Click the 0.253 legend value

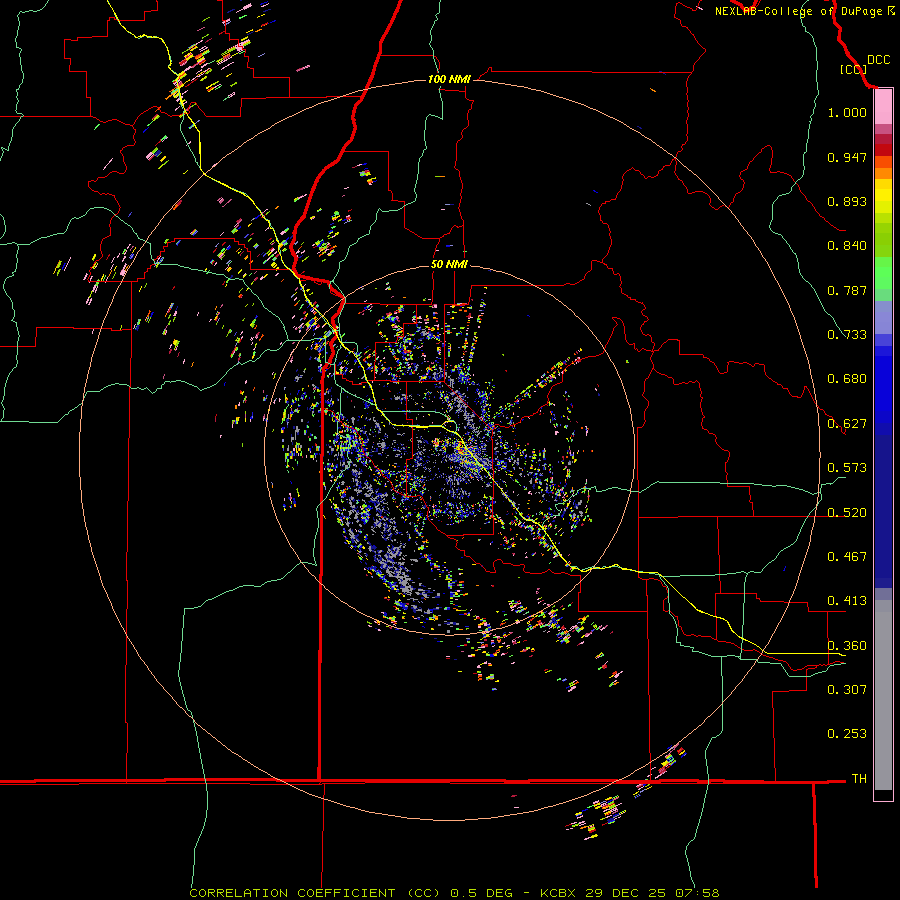pyautogui.click(x=847, y=734)
